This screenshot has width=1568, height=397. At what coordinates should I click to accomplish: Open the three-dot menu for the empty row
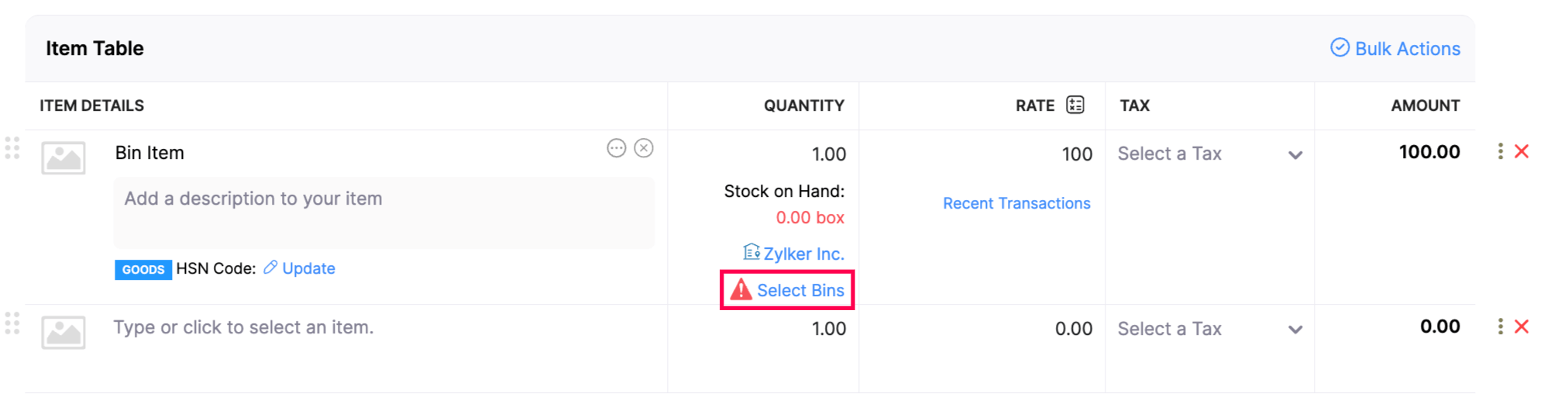click(1501, 326)
